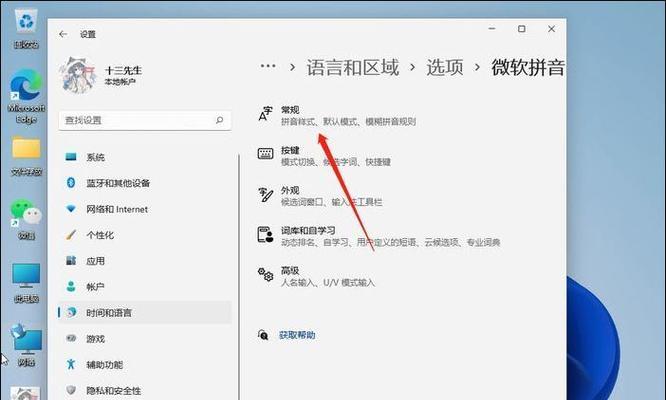The height and width of the screenshot is (400, 666).
Task: Go to 语言和区域 breadcrumb
Action: (353, 68)
